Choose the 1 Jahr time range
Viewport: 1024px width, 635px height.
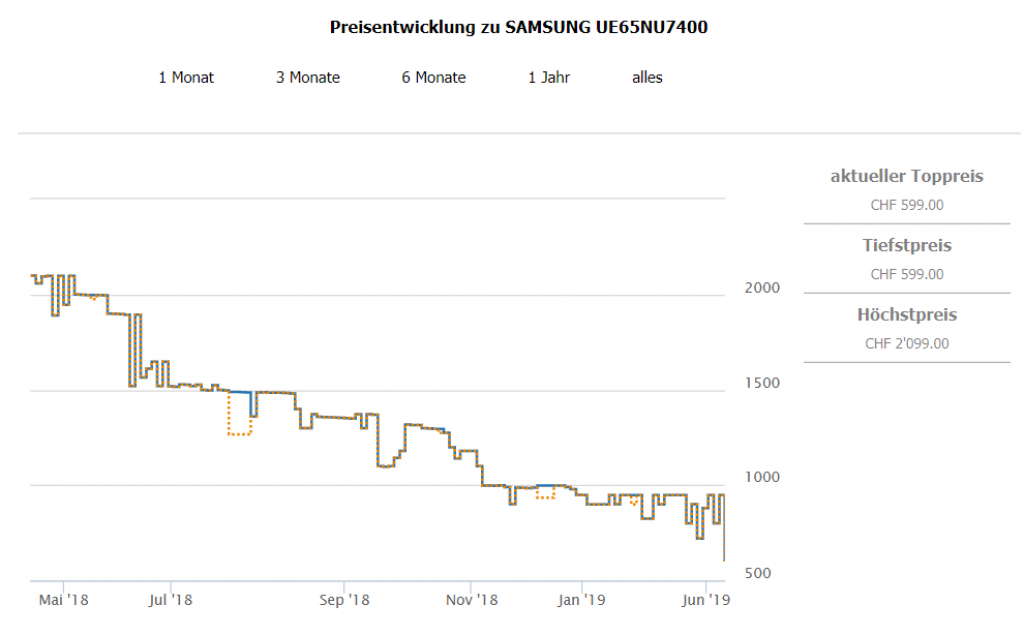(x=549, y=78)
